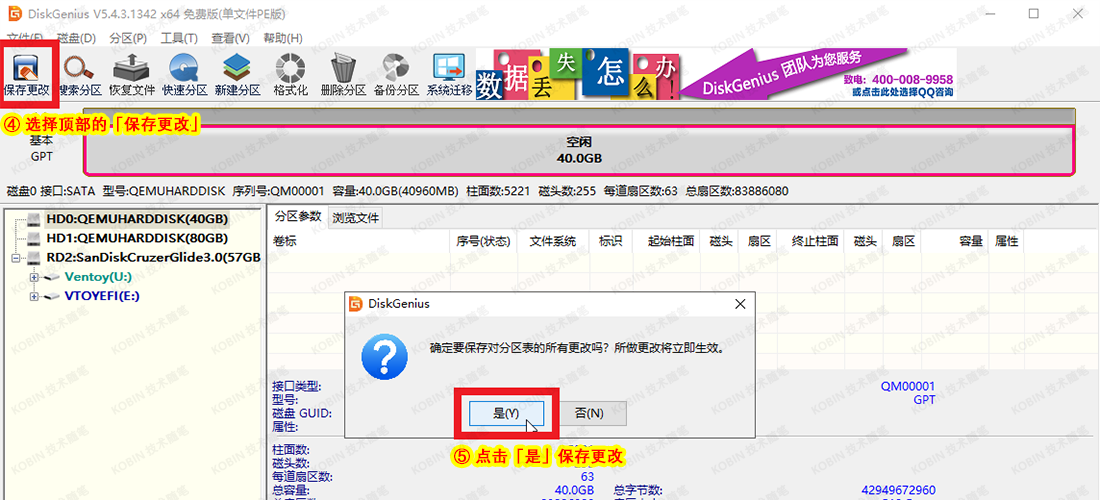Viewport: 1100px width, 500px height.
Task: Click the 文件系统 column header
Action: 553,241
